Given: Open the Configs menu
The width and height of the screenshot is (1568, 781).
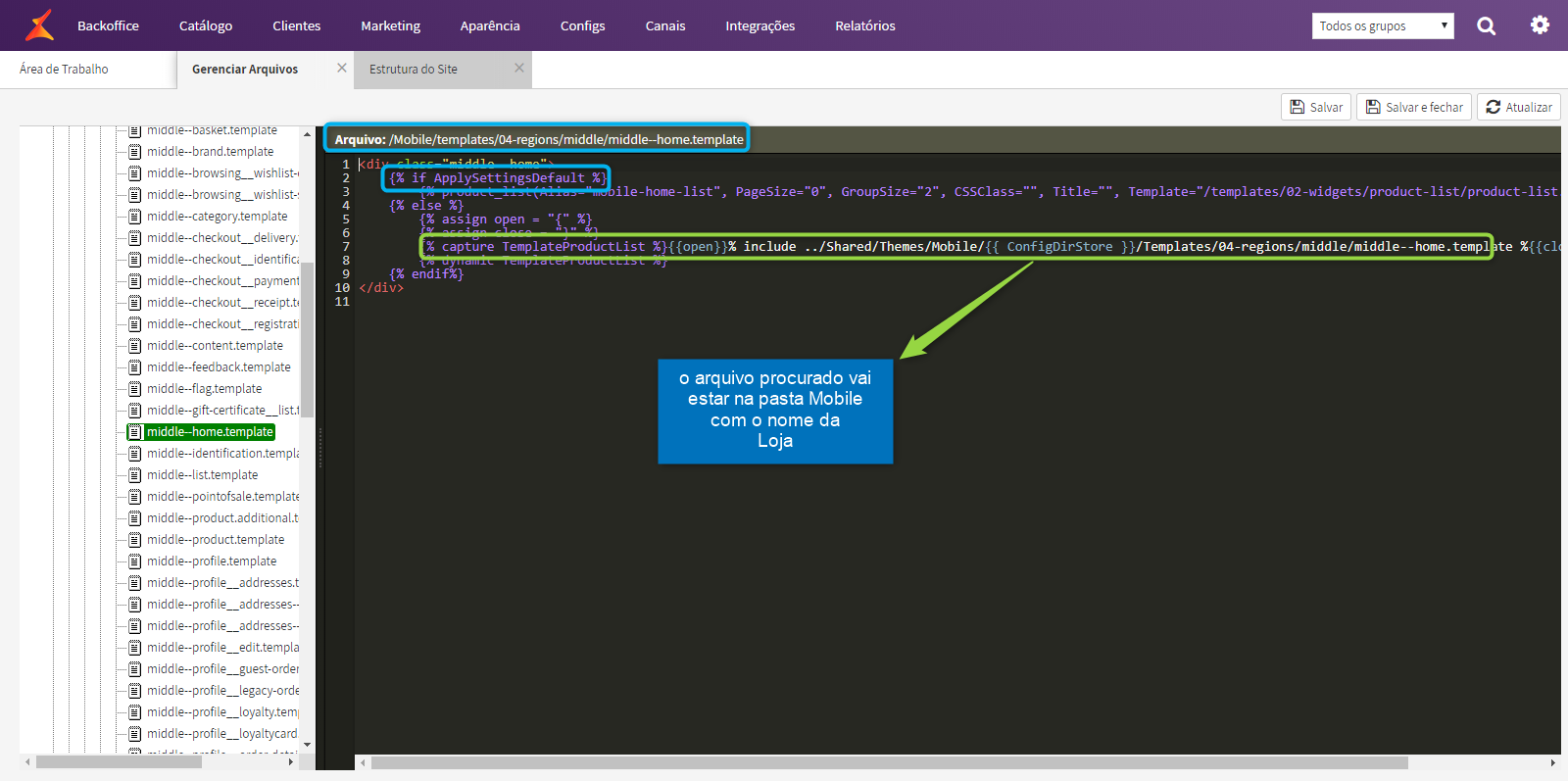Looking at the screenshot, I should [x=582, y=25].
